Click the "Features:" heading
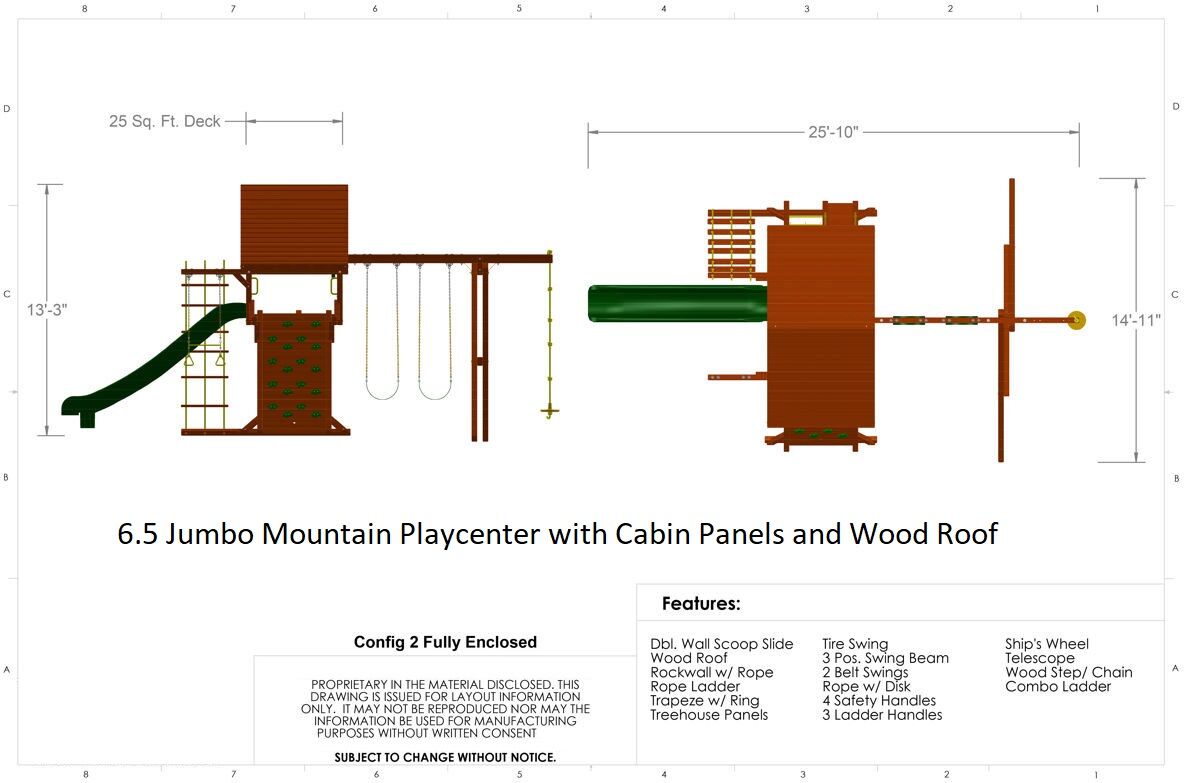Screen dimensions: 1200x783 (x=701, y=604)
